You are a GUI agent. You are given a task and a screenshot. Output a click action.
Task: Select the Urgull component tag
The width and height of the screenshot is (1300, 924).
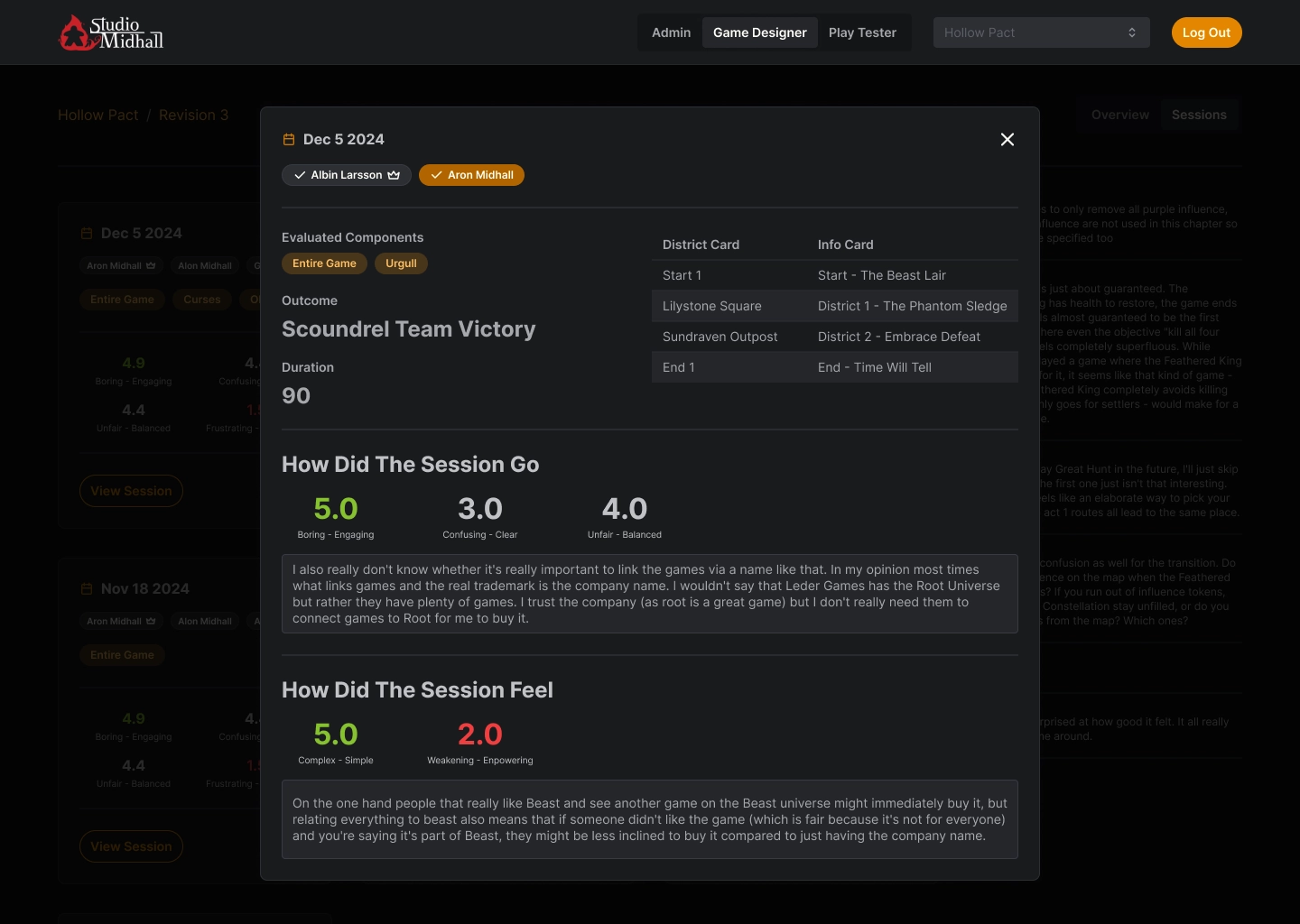tap(401, 263)
